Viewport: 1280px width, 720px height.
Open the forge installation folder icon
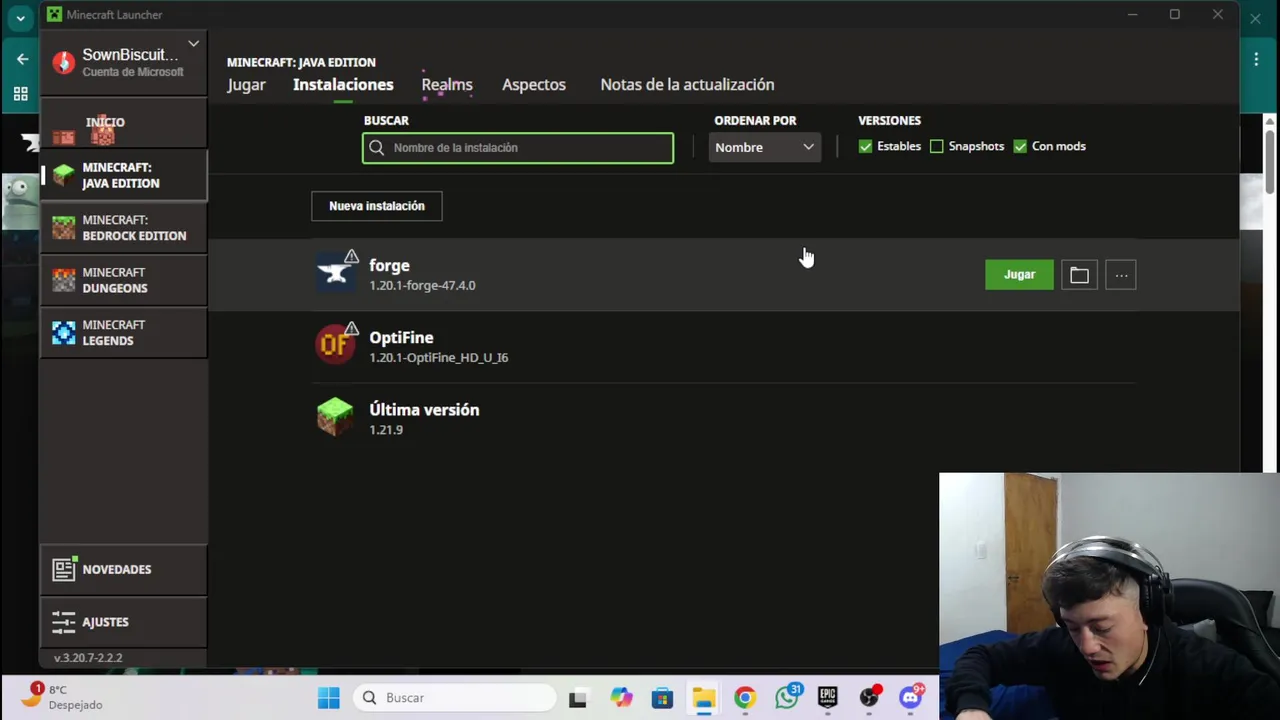[x=1079, y=275]
